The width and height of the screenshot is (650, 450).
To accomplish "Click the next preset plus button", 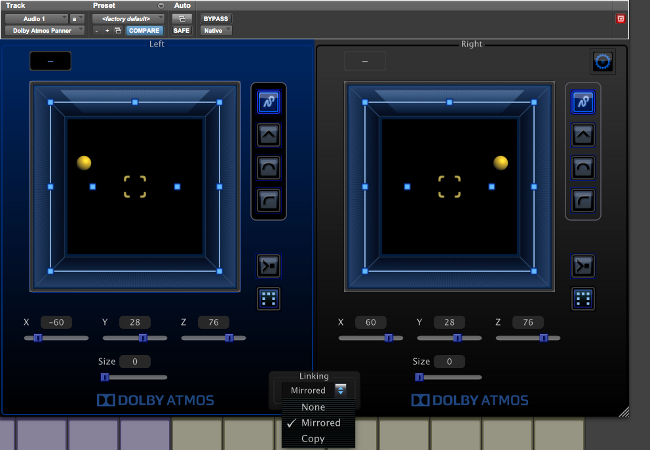I will tap(107, 31).
